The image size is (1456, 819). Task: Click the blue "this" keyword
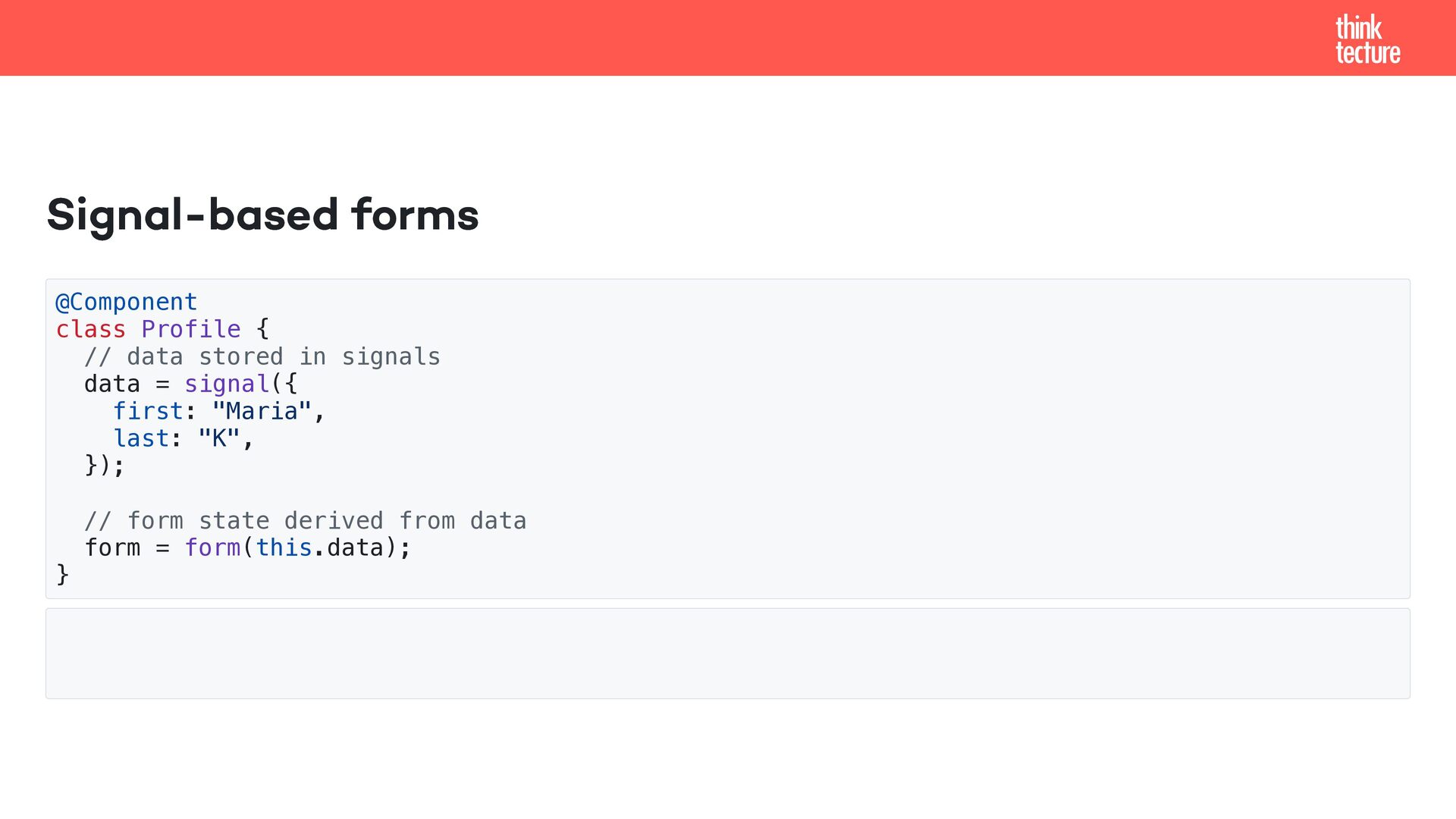[x=284, y=548]
